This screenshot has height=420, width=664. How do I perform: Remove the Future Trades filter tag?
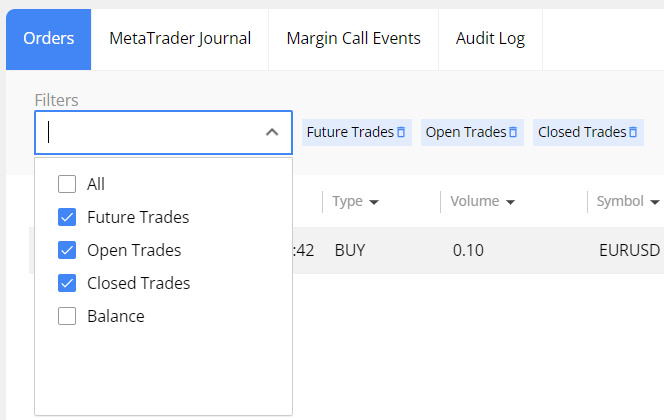[x=401, y=132]
